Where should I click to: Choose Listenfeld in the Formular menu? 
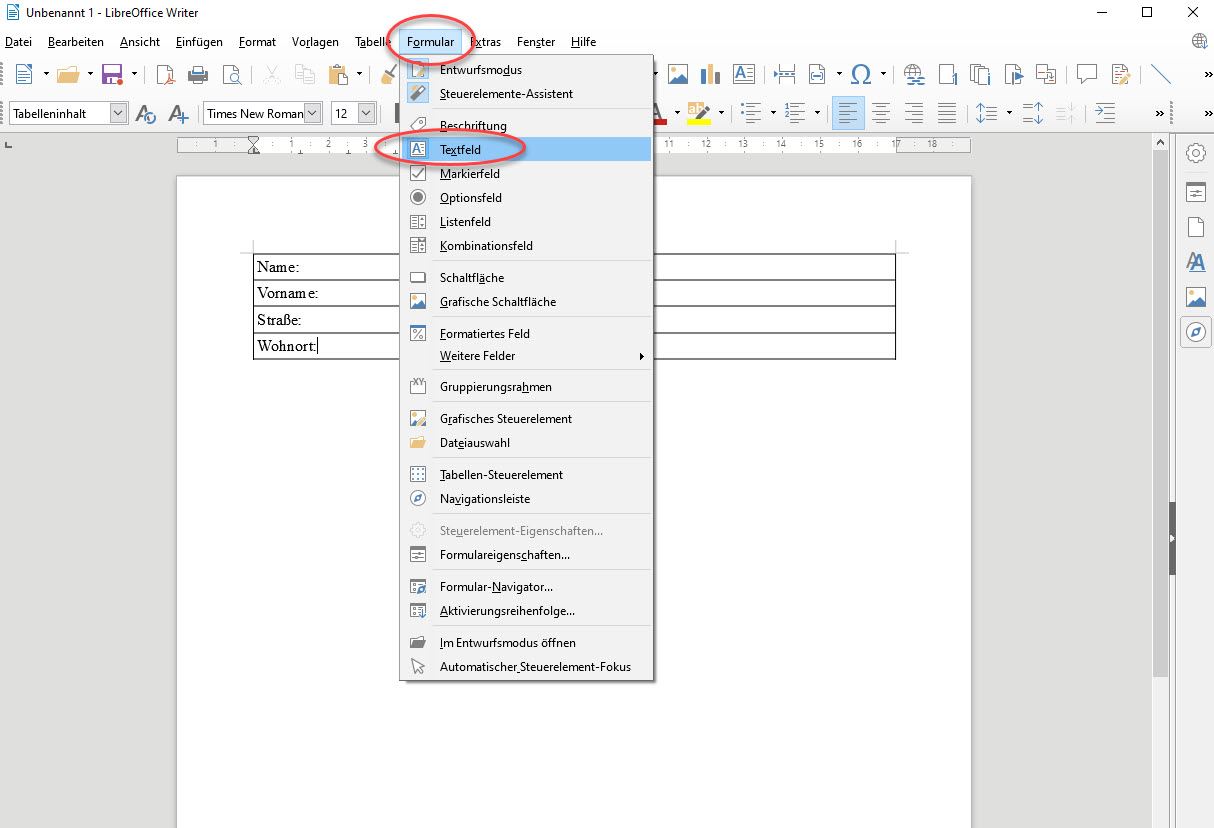pyautogui.click(x=526, y=222)
